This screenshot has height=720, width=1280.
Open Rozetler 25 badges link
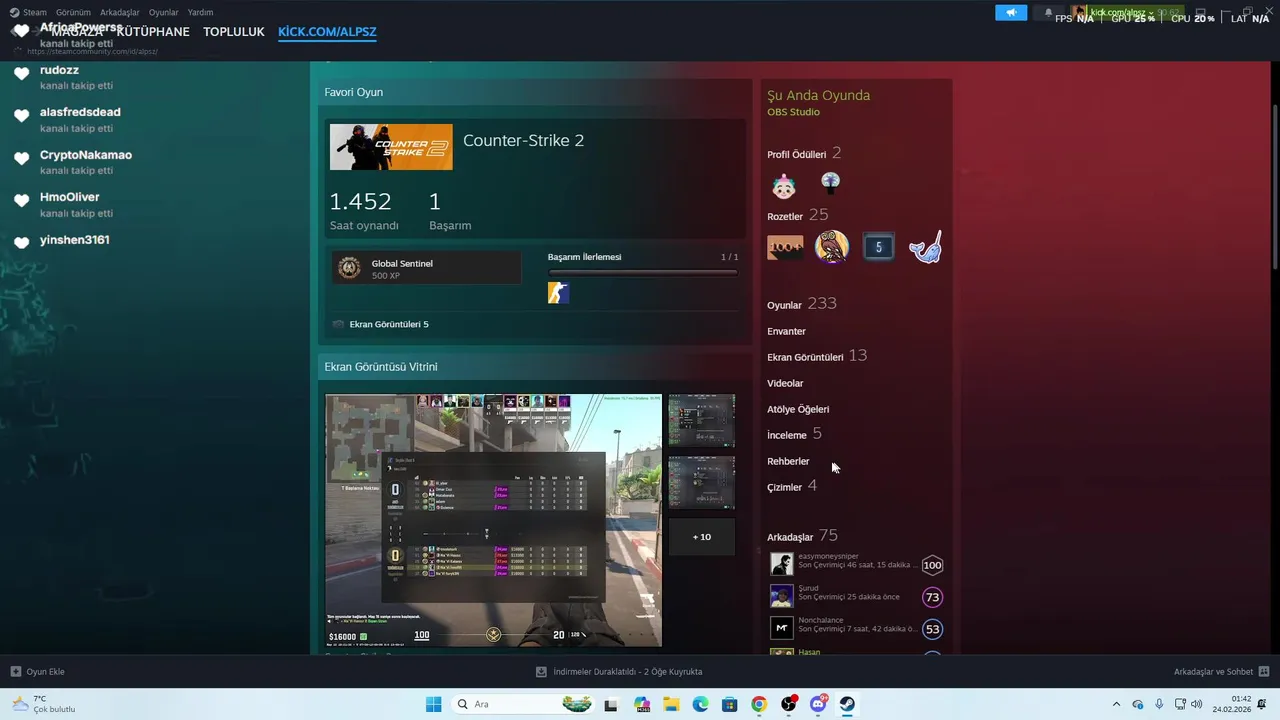[797, 215]
